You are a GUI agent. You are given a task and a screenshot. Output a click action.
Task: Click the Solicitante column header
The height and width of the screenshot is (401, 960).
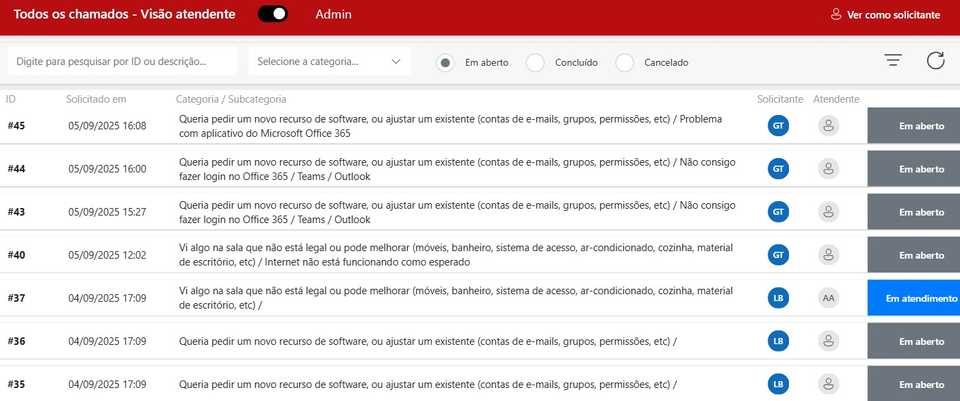(x=779, y=99)
